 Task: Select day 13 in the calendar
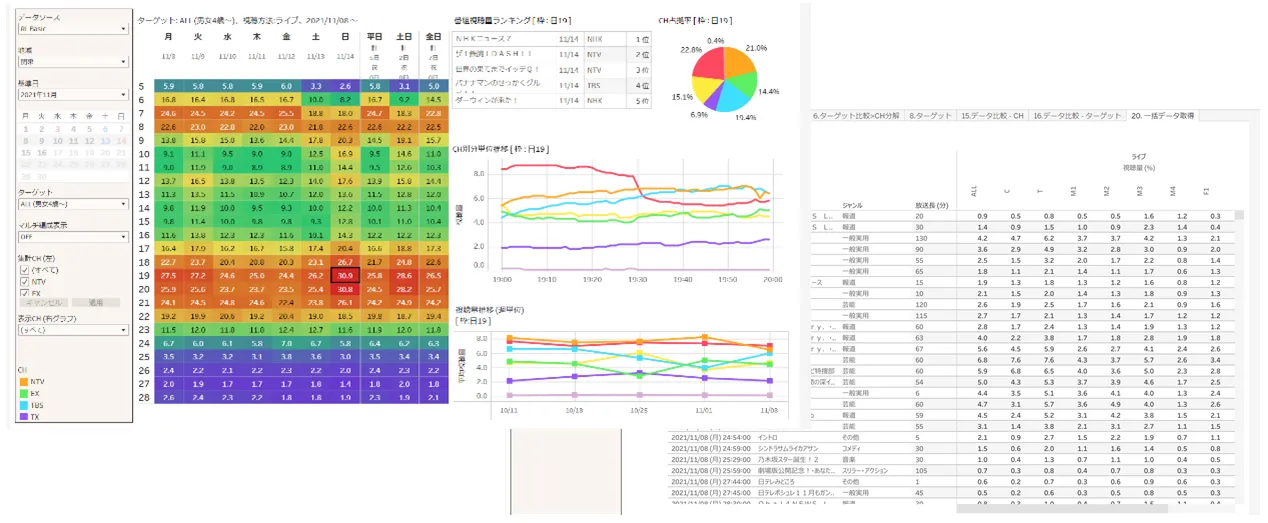pos(103,140)
